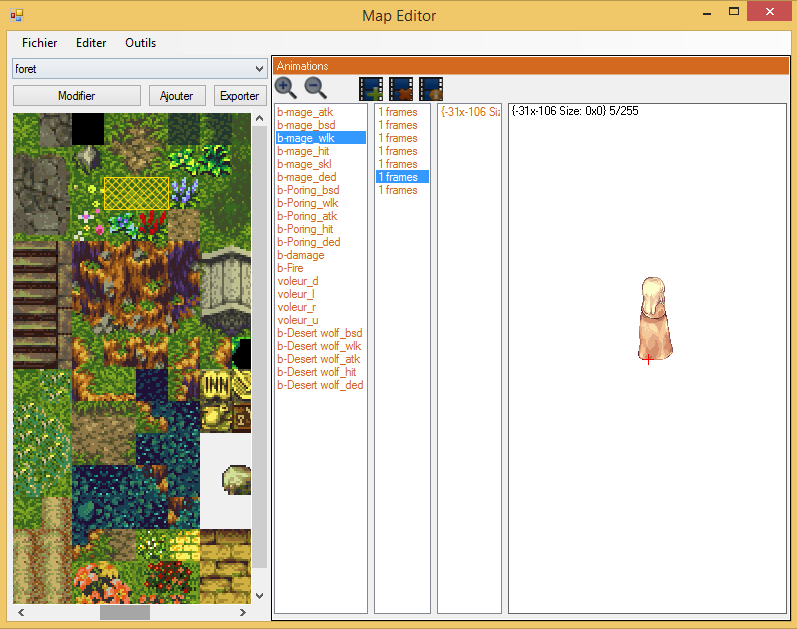Open the Outils menu
The width and height of the screenshot is (797, 629).
tap(140, 43)
